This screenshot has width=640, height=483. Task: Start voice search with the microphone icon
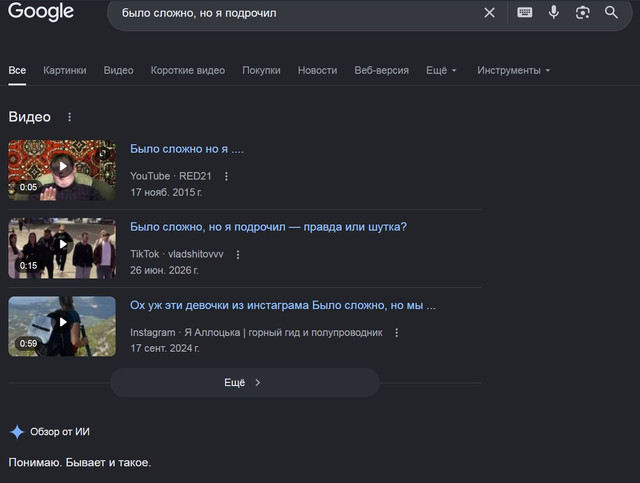click(x=553, y=13)
